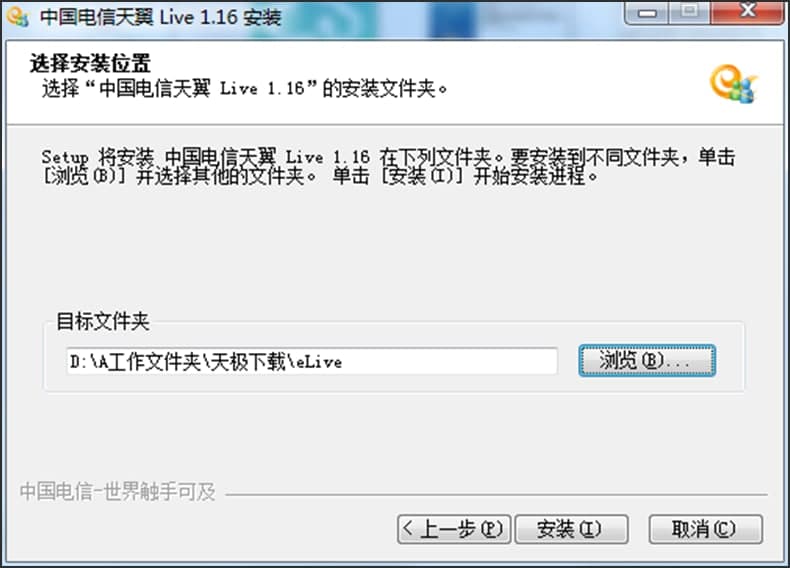Click the separator line beside the branding text
The image size is (790, 568).
[496, 494]
